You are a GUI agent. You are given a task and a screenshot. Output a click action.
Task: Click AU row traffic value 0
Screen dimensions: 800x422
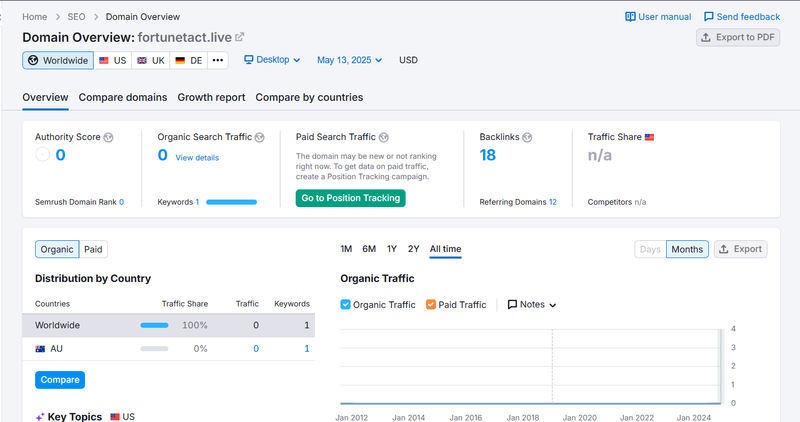pyautogui.click(x=256, y=349)
